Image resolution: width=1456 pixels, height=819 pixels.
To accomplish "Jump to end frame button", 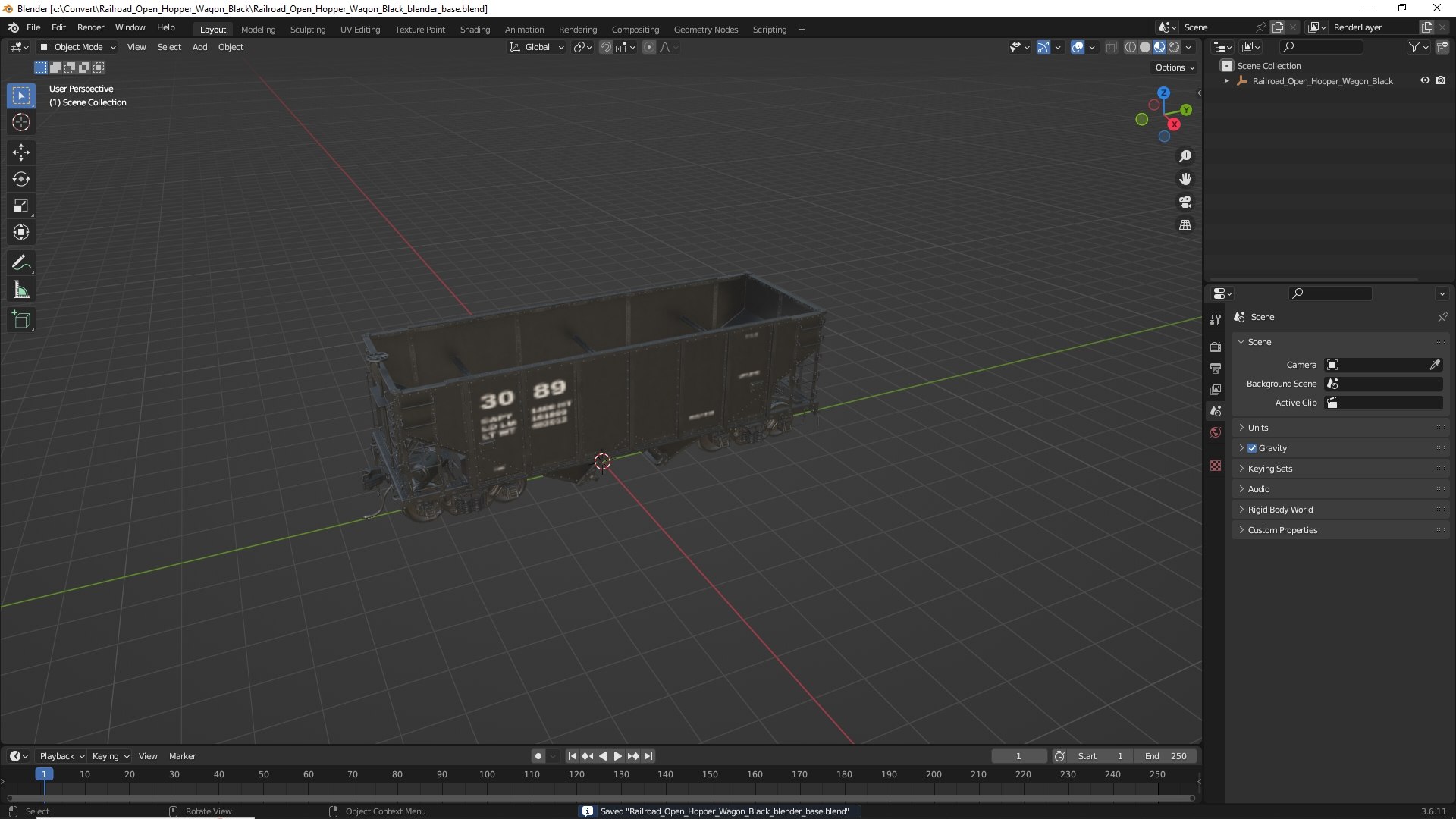I will (x=648, y=756).
